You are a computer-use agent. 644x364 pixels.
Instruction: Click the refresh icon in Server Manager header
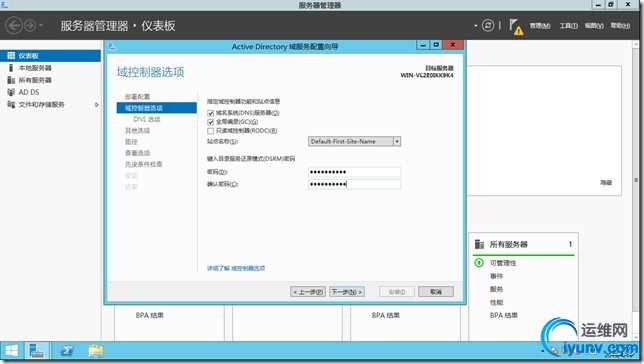point(488,25)
